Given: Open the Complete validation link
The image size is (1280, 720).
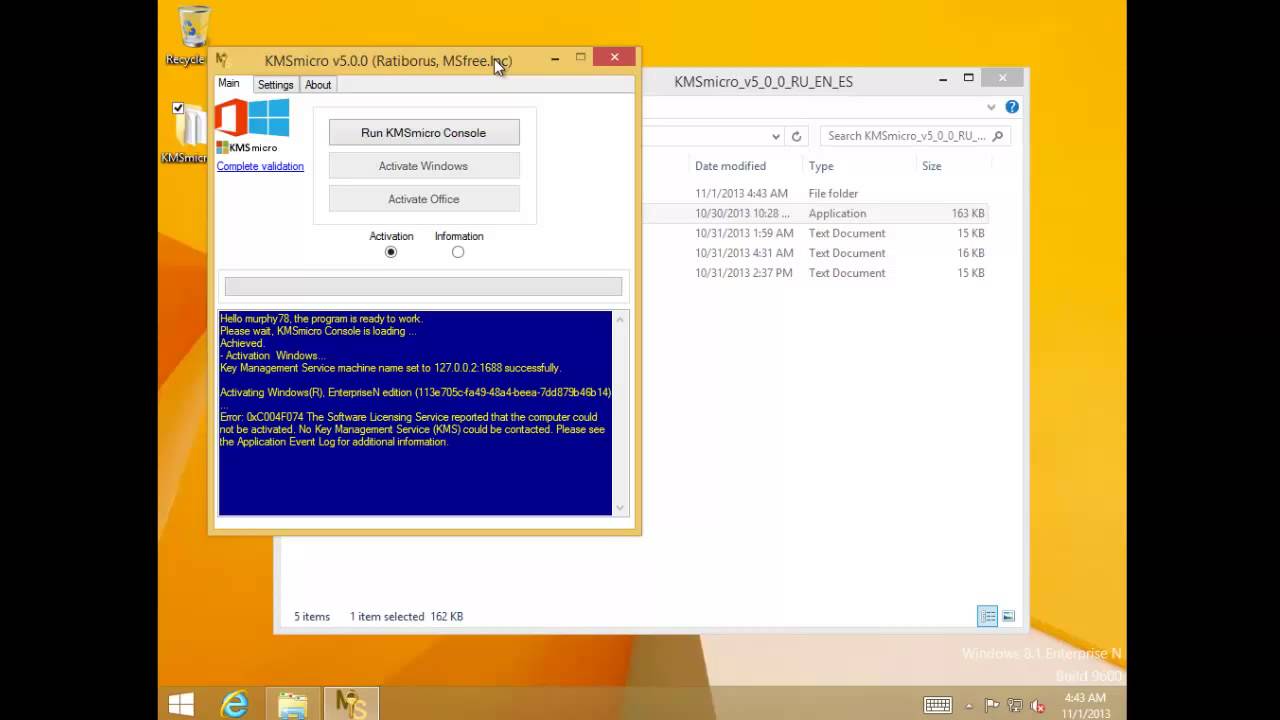Looking at the screenshot, I should point(260,166).
